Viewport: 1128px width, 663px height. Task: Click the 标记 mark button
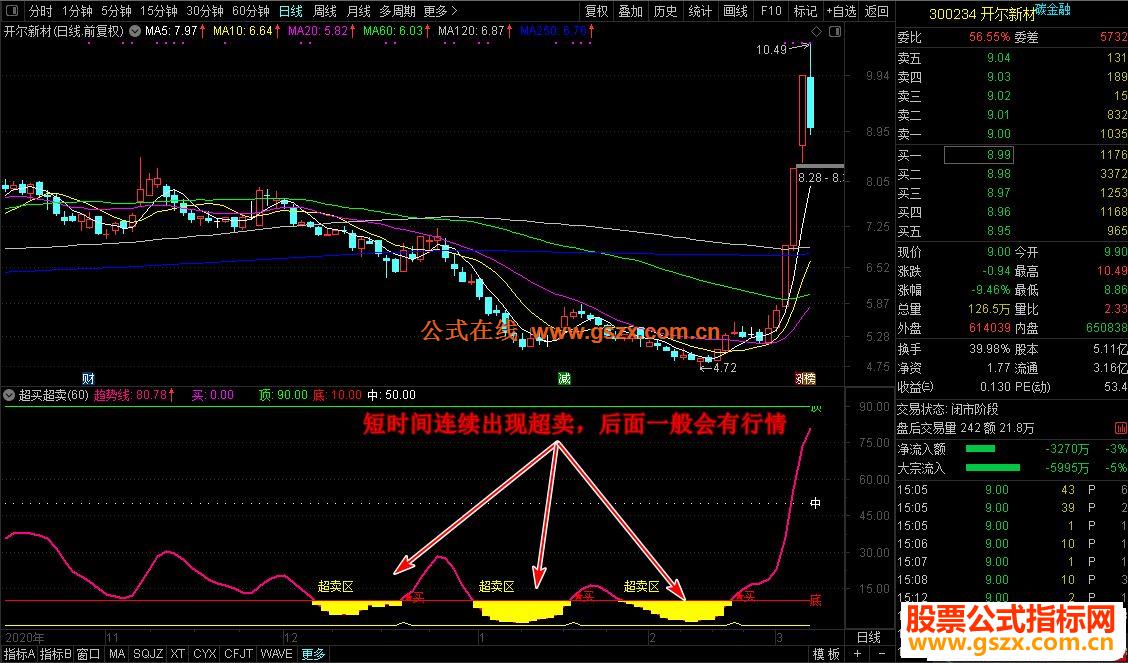tap(805, 11)
